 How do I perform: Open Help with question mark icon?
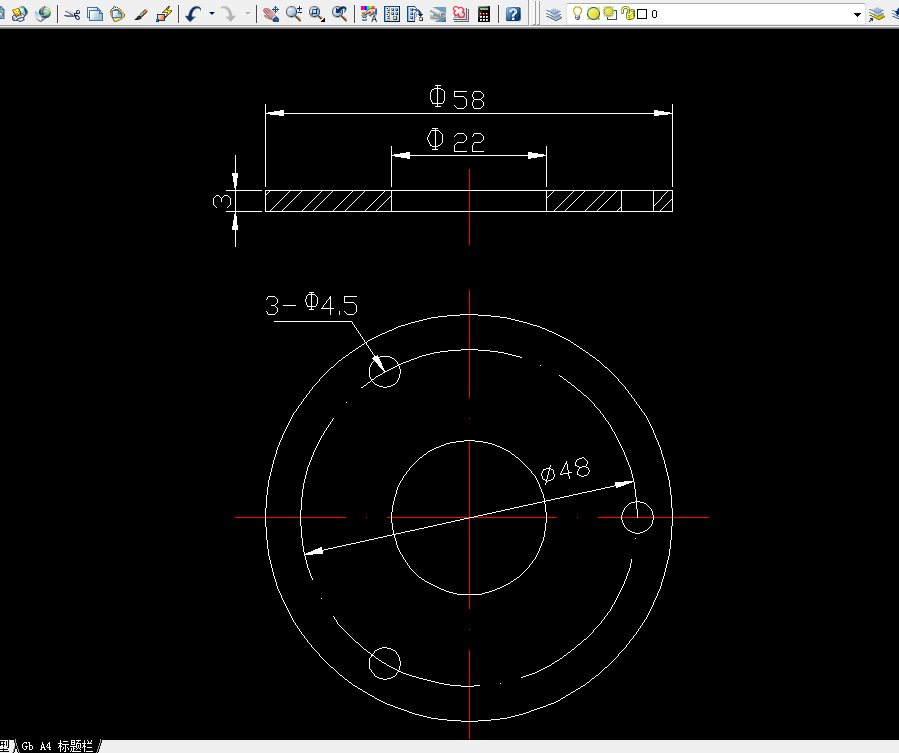(x=513, y=14)
